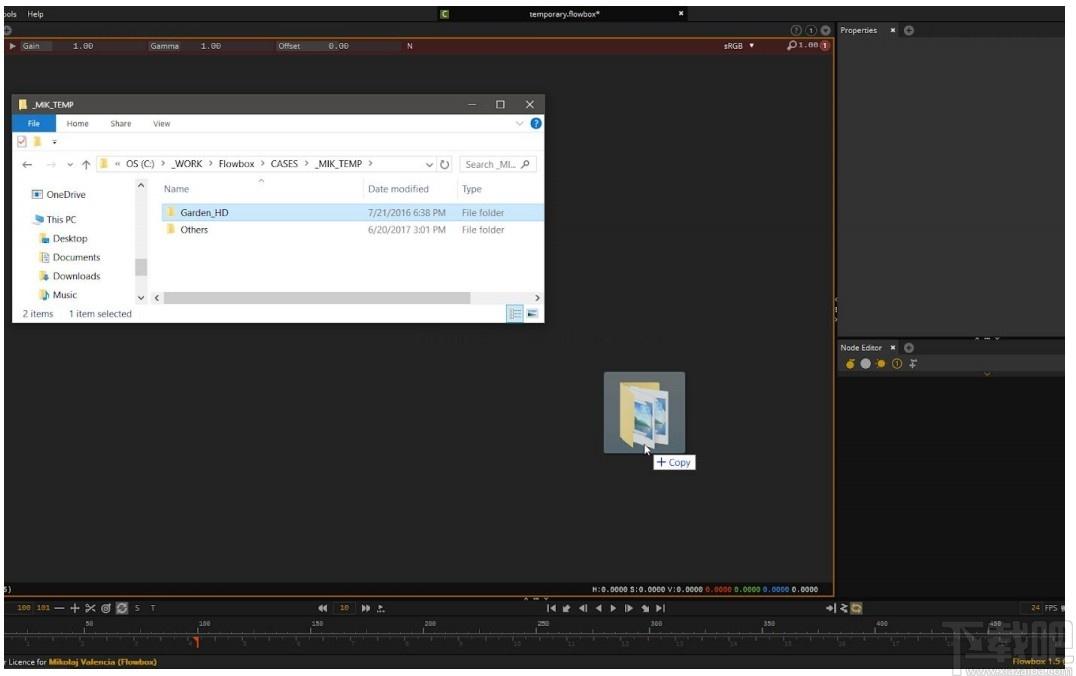Go up one folder level in Explorer
Image resolution: width=1076 pixels, height=676 pixels.
[86, 164]
